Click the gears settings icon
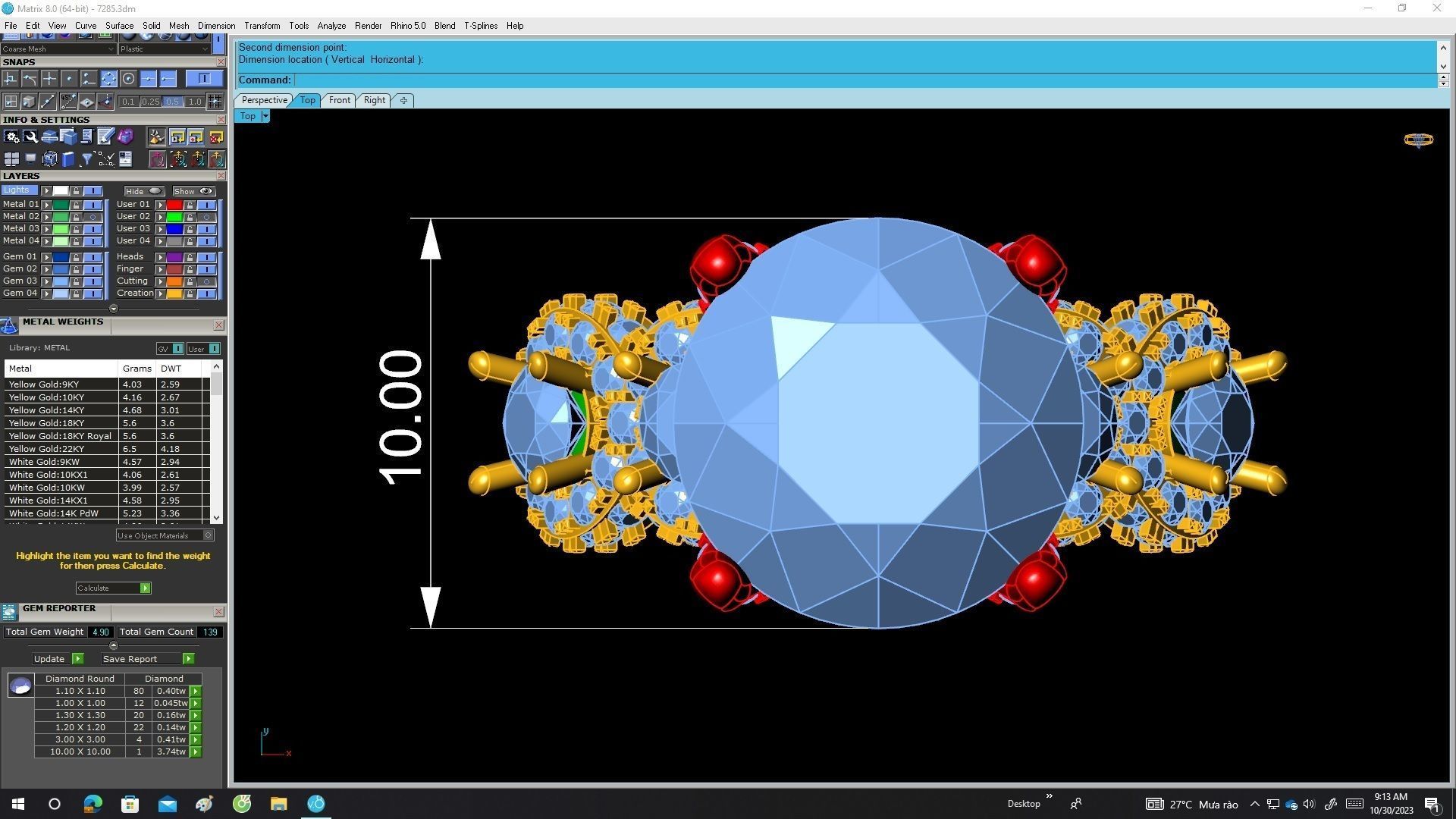 11,136
